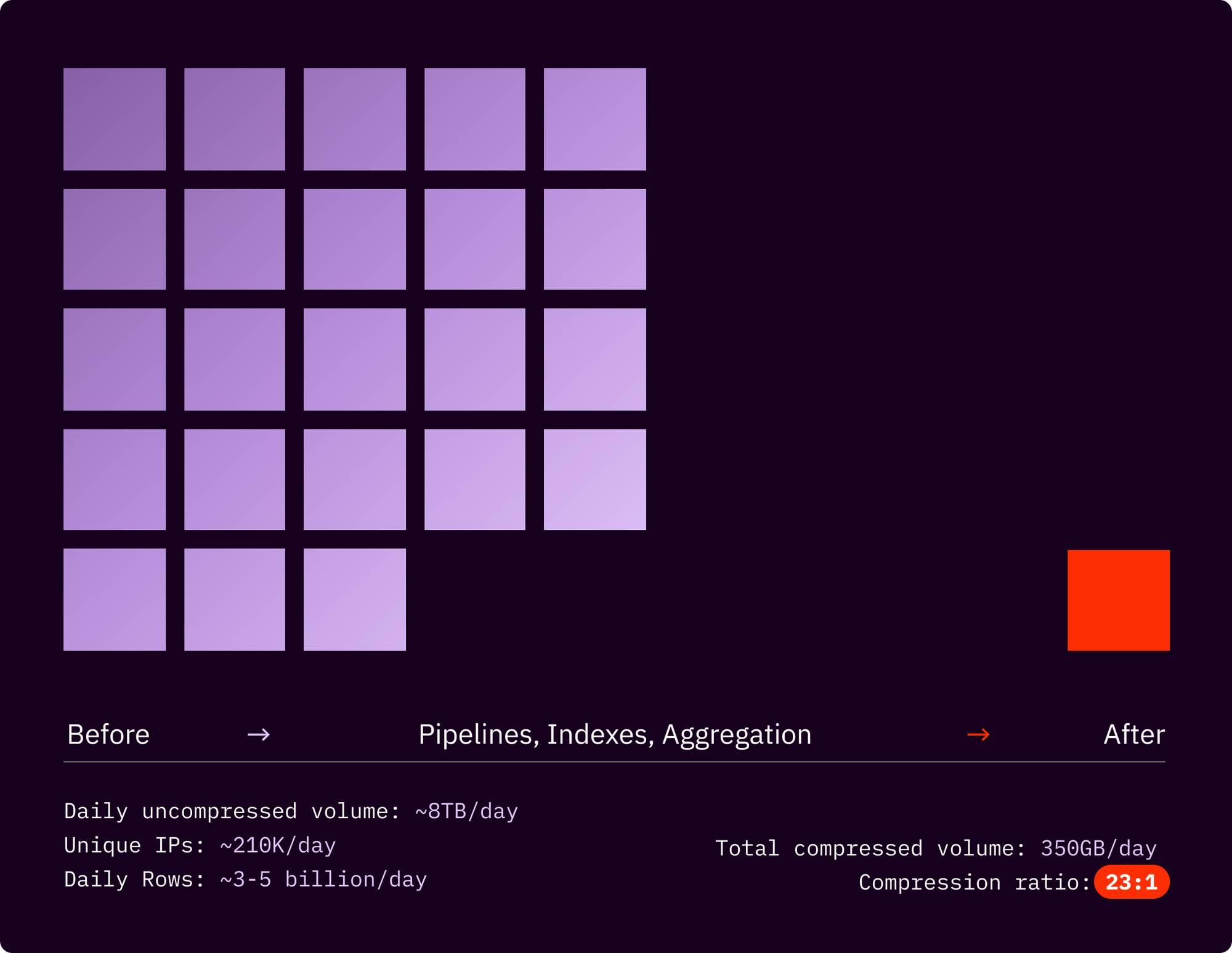Click the Total compressed volume label

[x=870, y=848]
